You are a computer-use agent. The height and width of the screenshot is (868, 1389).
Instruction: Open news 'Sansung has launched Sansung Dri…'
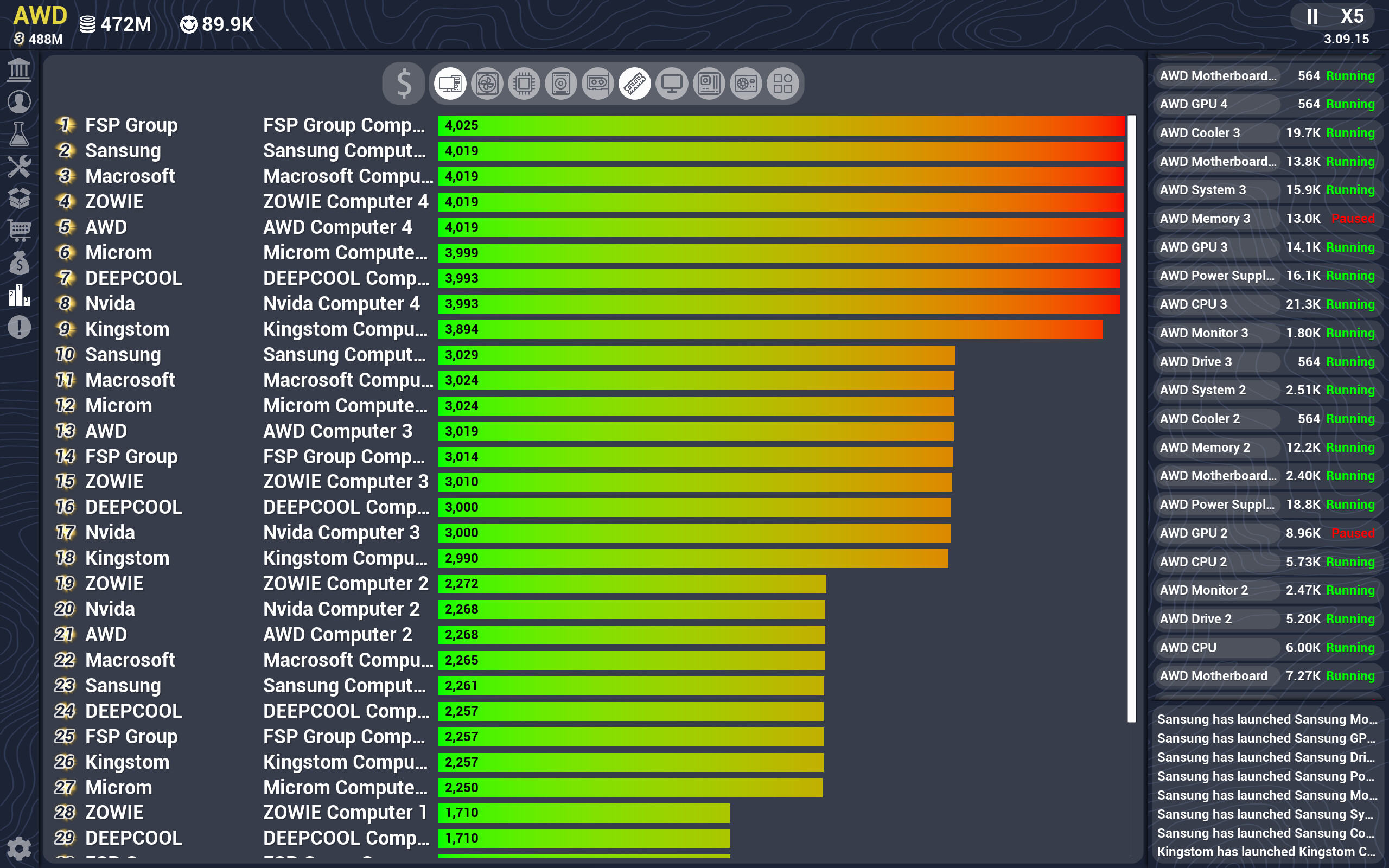(x=1266, y=757)
